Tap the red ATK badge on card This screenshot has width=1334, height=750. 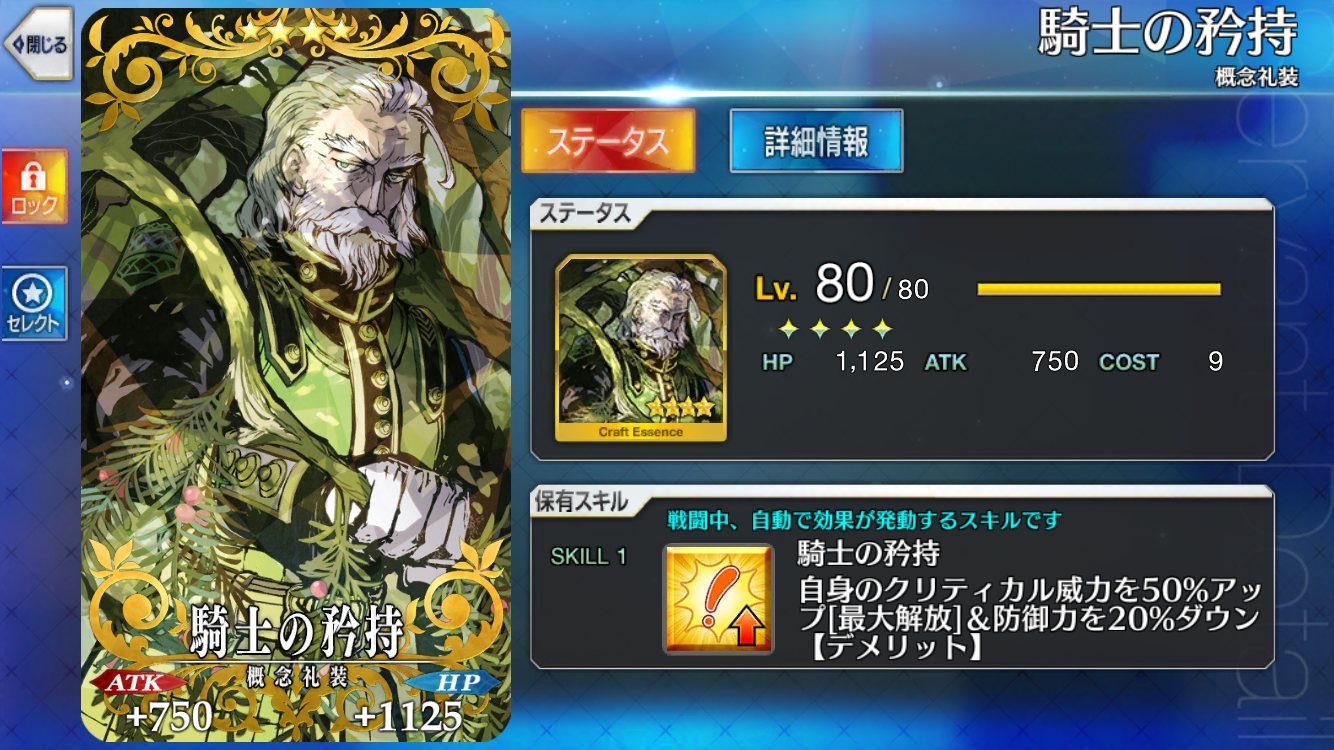point(140,682)
